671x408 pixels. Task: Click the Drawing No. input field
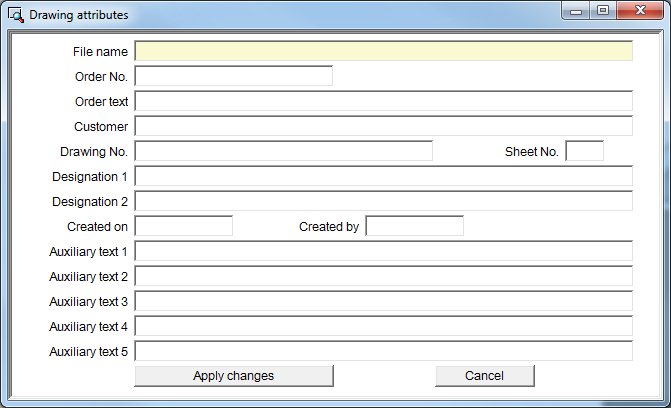(x=283, y=151)
